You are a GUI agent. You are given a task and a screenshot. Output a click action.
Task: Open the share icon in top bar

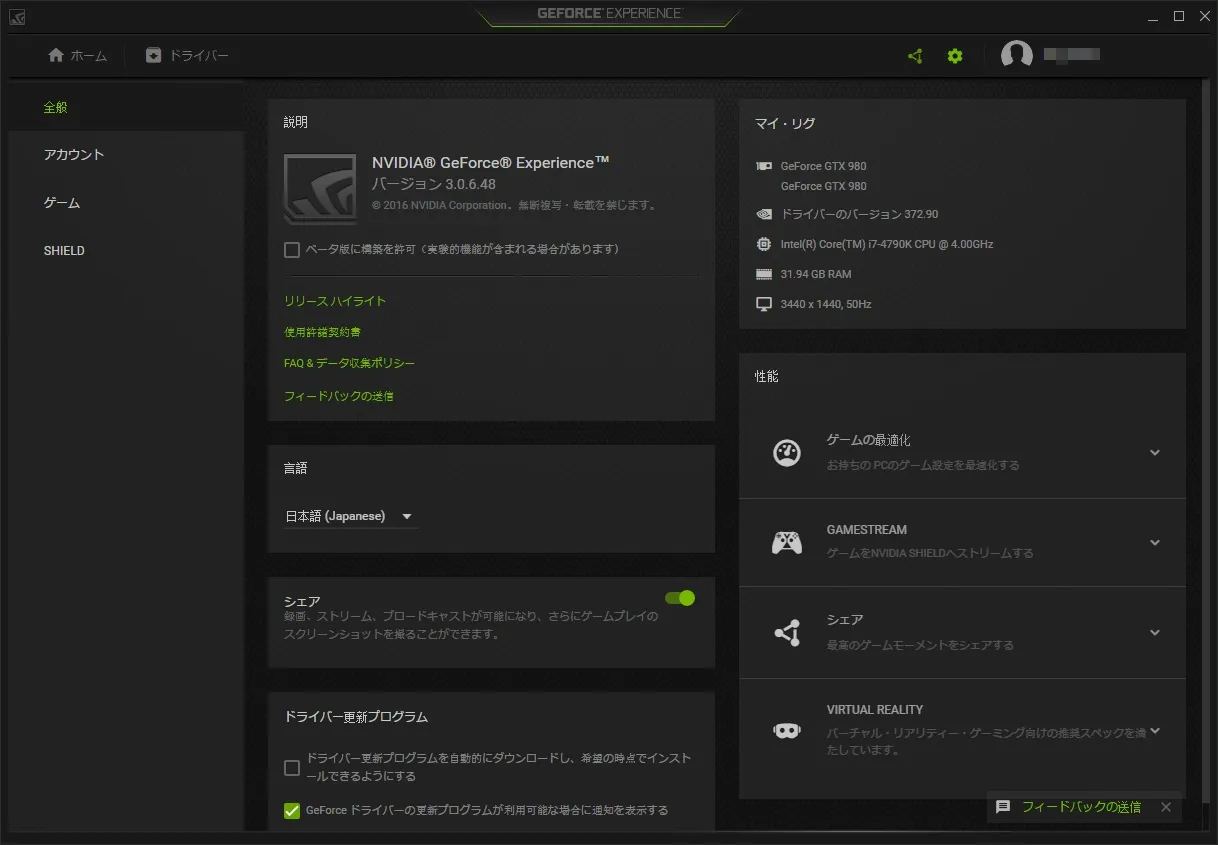[915, 56]
